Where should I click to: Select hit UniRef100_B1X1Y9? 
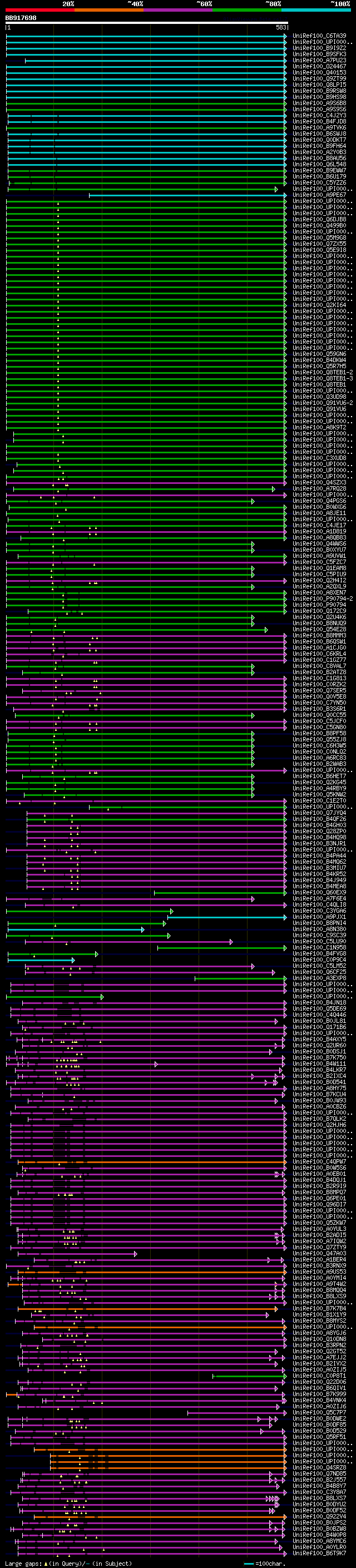[x=319, y=1314]
